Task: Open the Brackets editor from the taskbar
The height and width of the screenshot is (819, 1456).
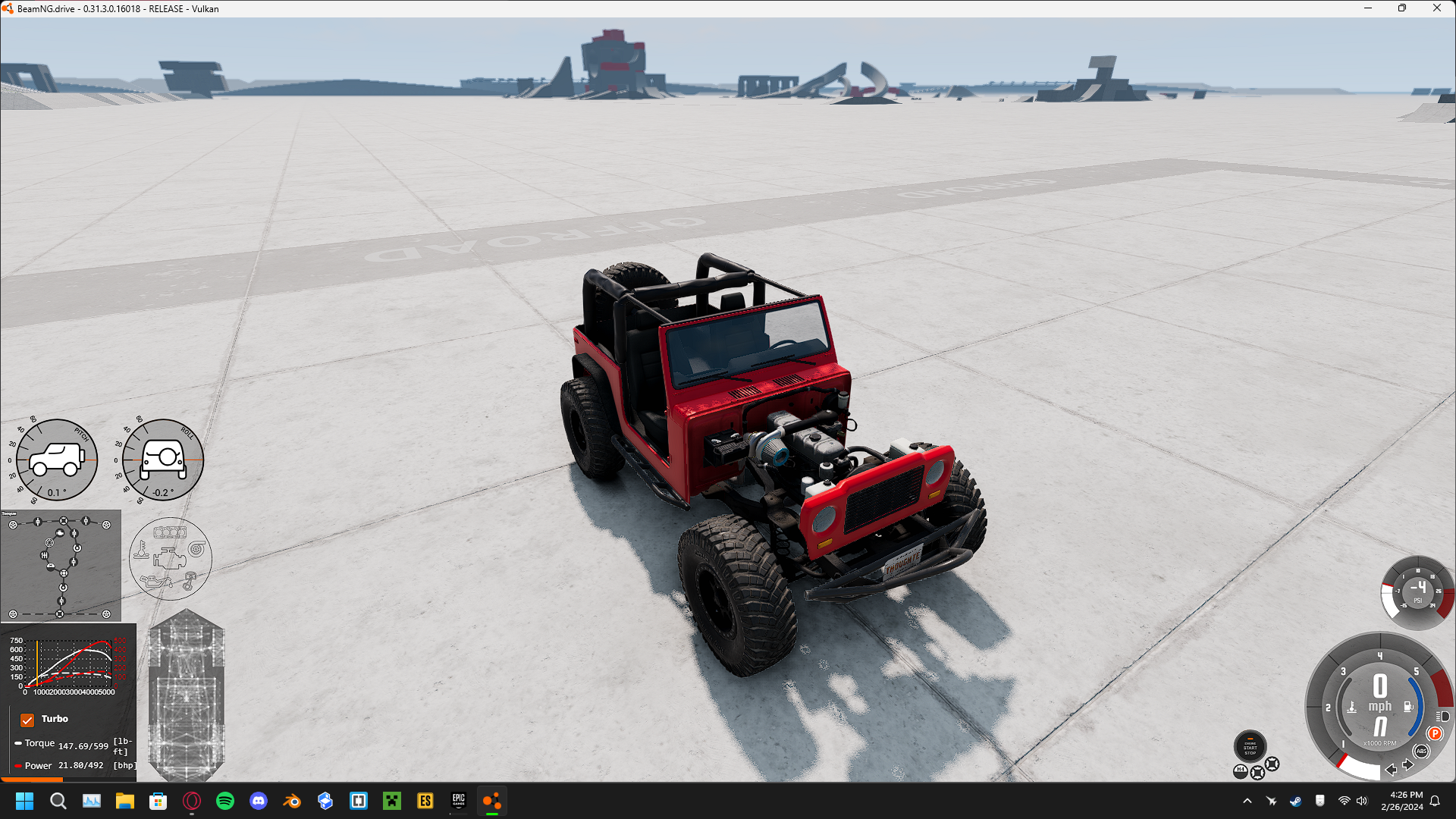Action: 358,801
